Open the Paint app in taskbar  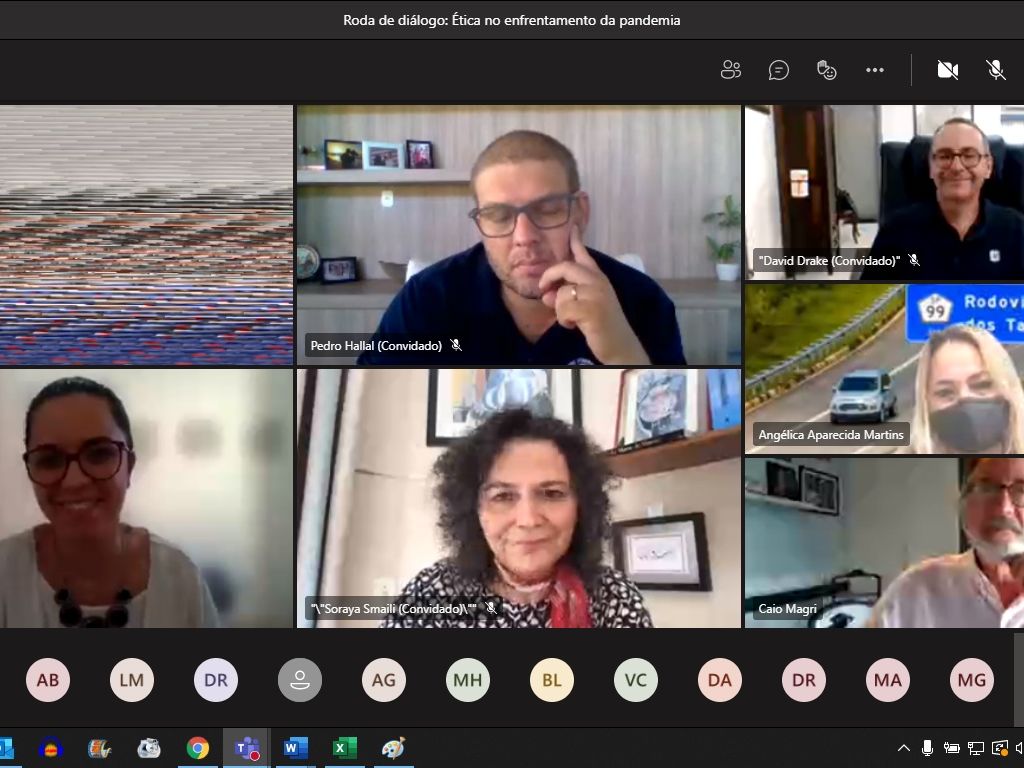[x=393, y=748]
